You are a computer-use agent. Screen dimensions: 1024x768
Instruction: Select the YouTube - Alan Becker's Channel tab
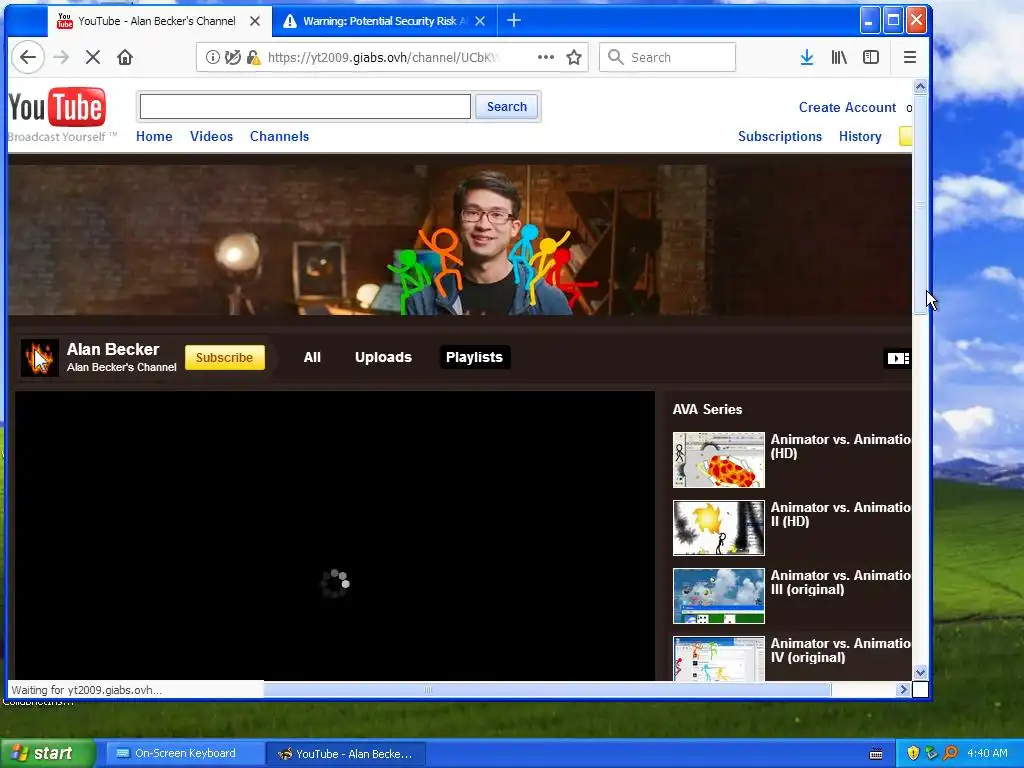(157, 21)
